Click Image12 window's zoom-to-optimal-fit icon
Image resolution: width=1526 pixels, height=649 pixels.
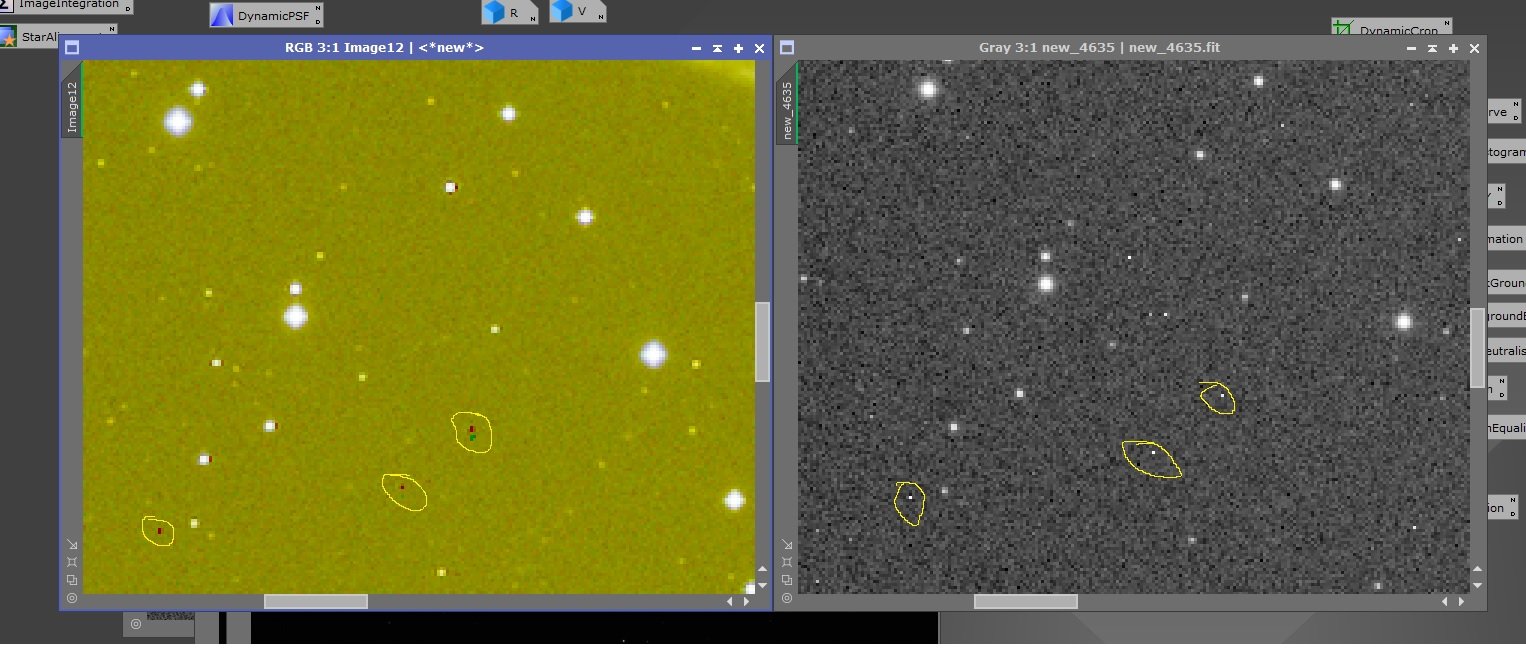click(x=72, y=562)
